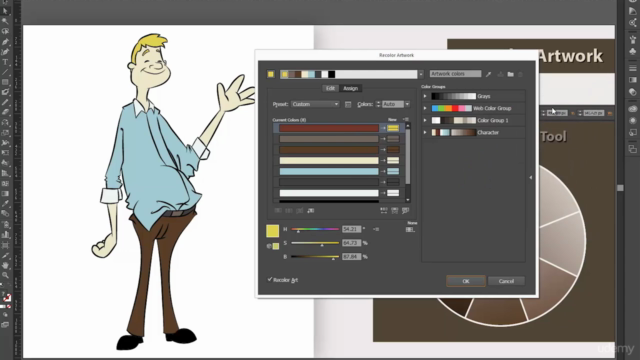Toggle recolor arrow for the gray-brown row
Screen dimensions: 640x360
coord(383,139)
